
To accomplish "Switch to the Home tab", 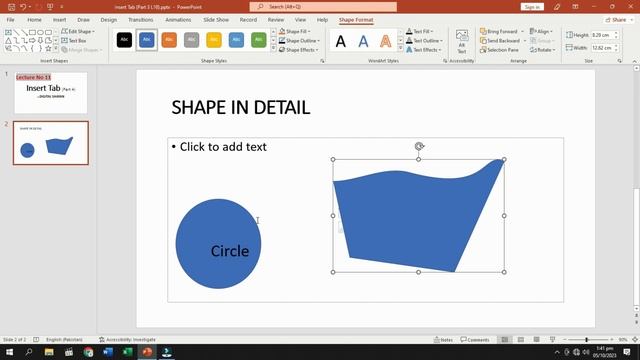I will pyautogui.click(x=34, y=20).
